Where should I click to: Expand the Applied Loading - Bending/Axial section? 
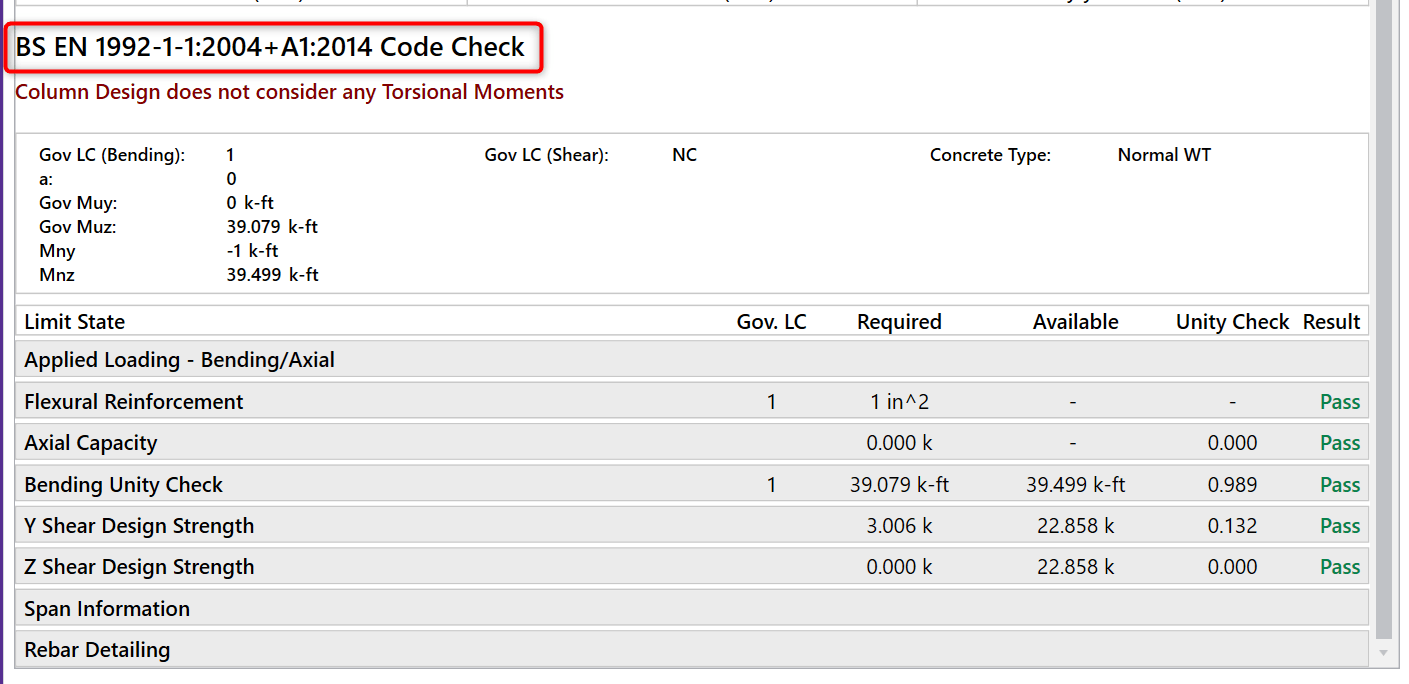180,360
